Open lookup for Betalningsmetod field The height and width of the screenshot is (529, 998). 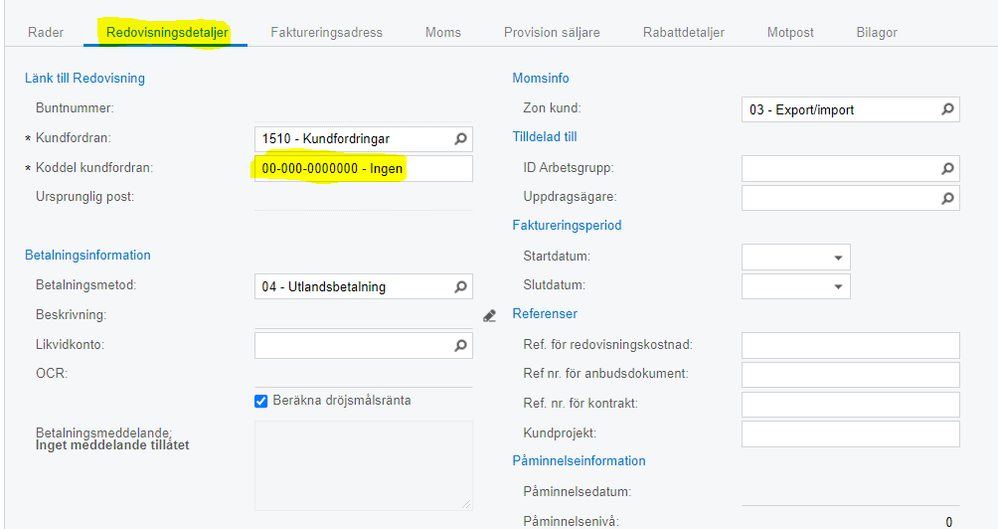point(460,287)
